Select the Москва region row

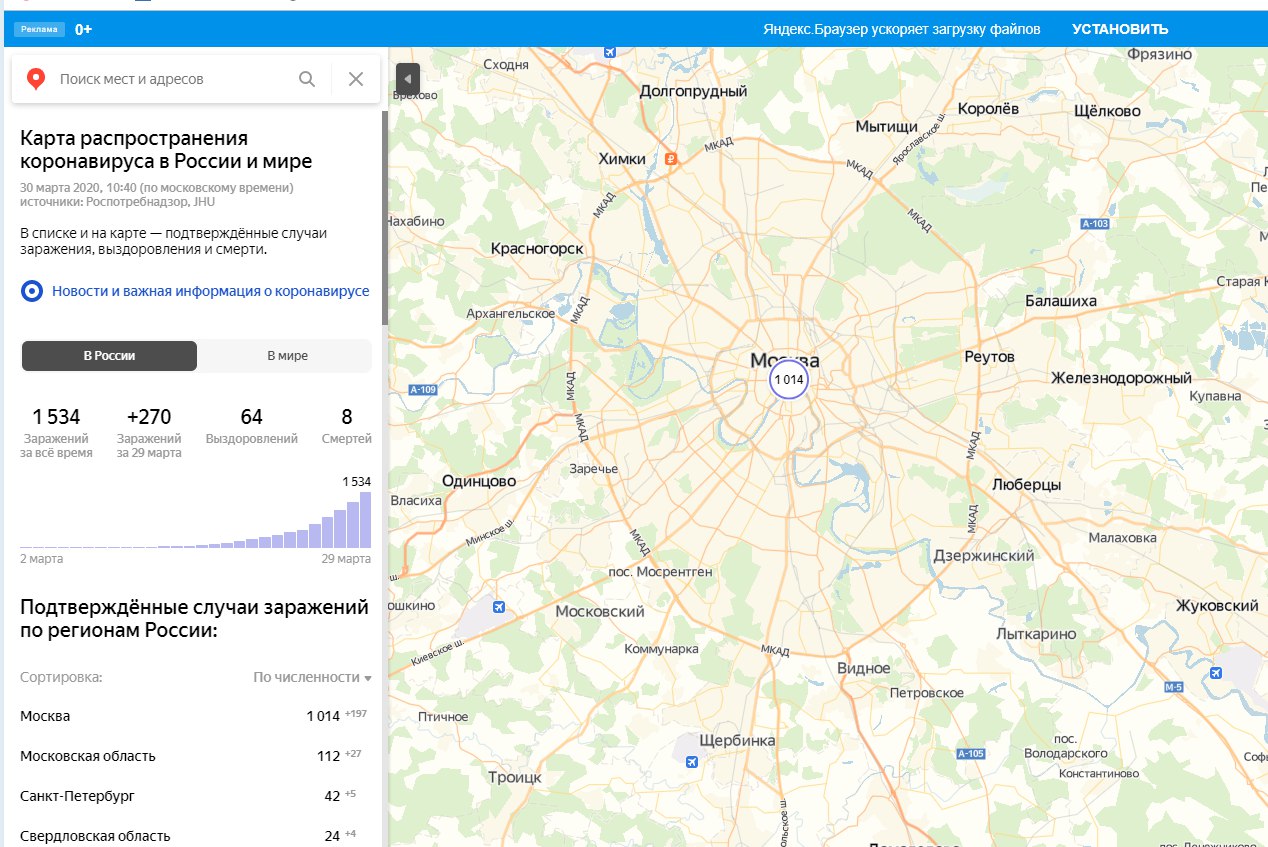click(196, 716)
